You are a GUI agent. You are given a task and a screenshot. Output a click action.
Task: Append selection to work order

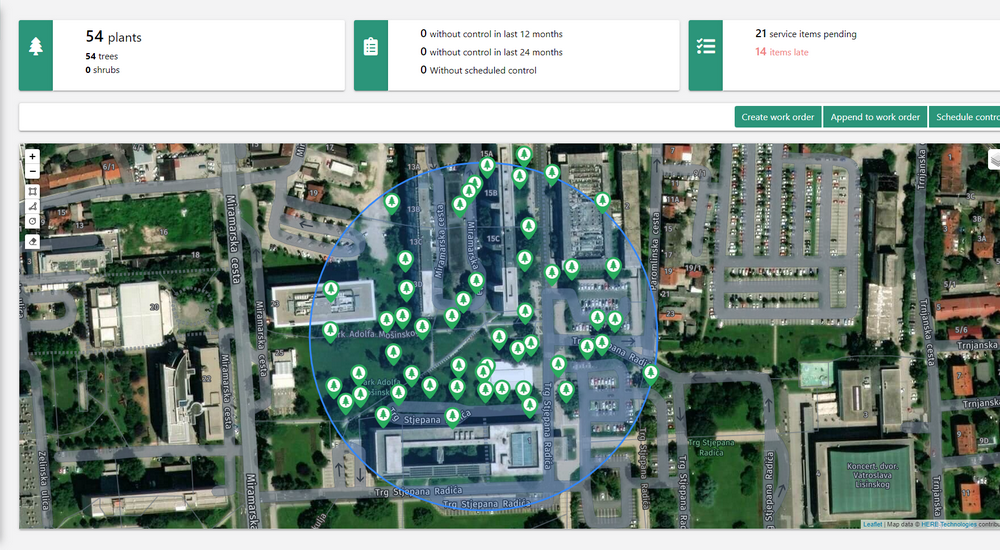(x=875, y=117)
